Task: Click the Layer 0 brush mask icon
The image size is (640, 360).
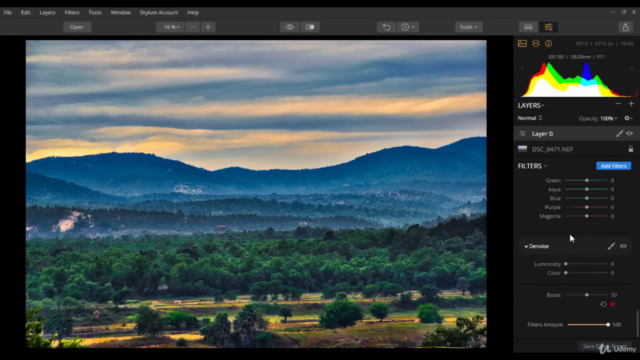Action: tap(619, 133)
